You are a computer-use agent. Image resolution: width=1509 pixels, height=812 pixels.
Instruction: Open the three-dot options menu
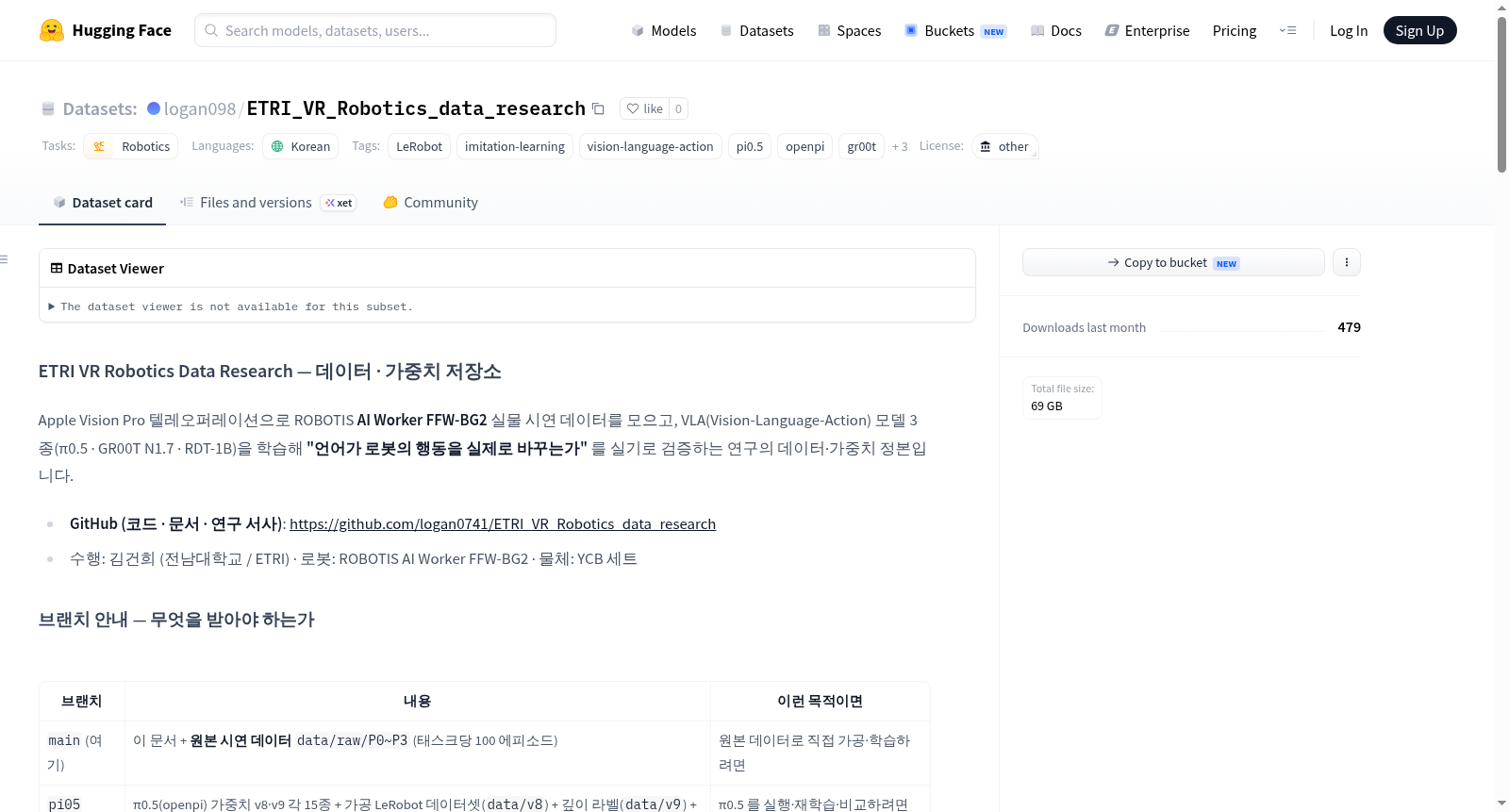click(1347, 262)
